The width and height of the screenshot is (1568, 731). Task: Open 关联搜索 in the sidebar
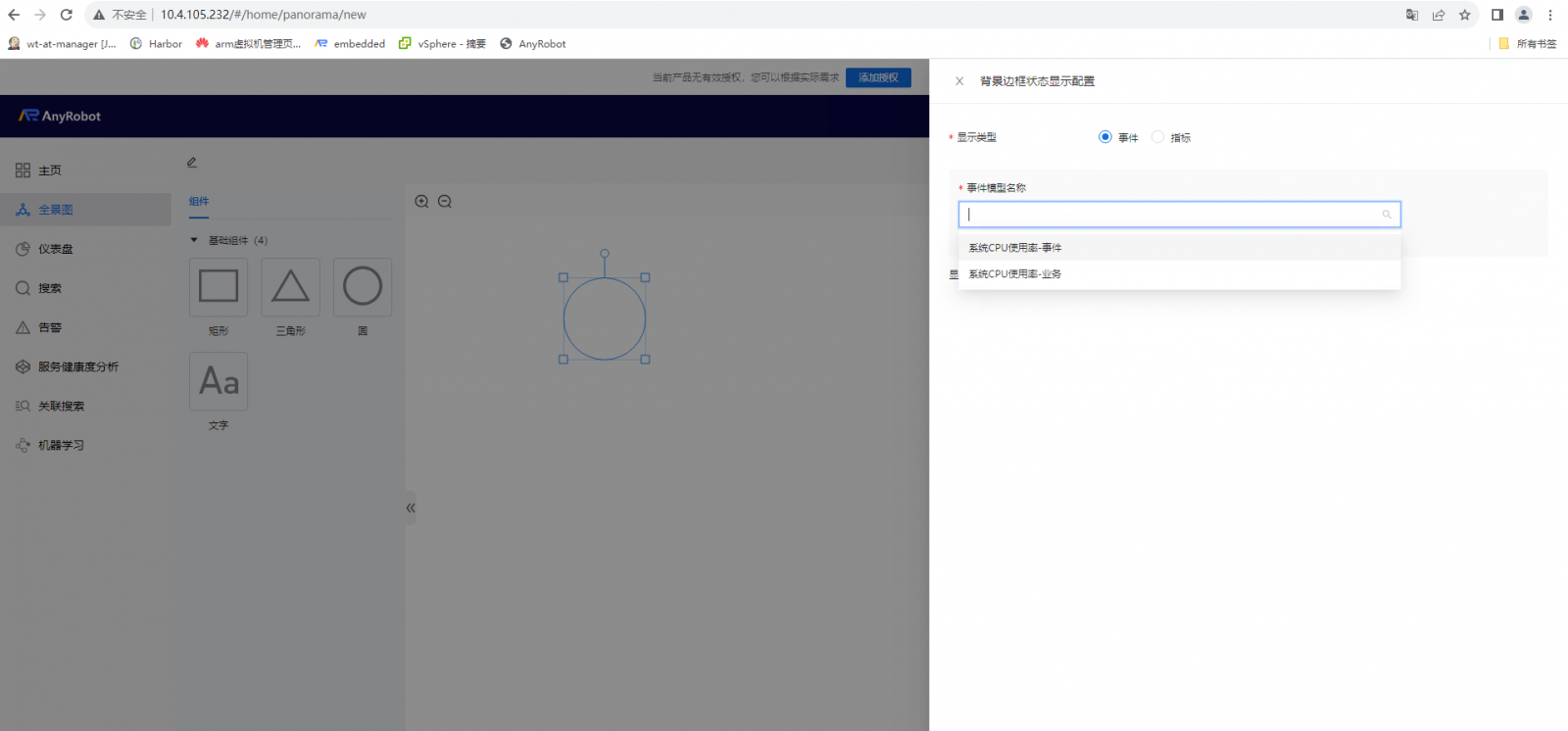pyautogui.click(x=85, y=406)
